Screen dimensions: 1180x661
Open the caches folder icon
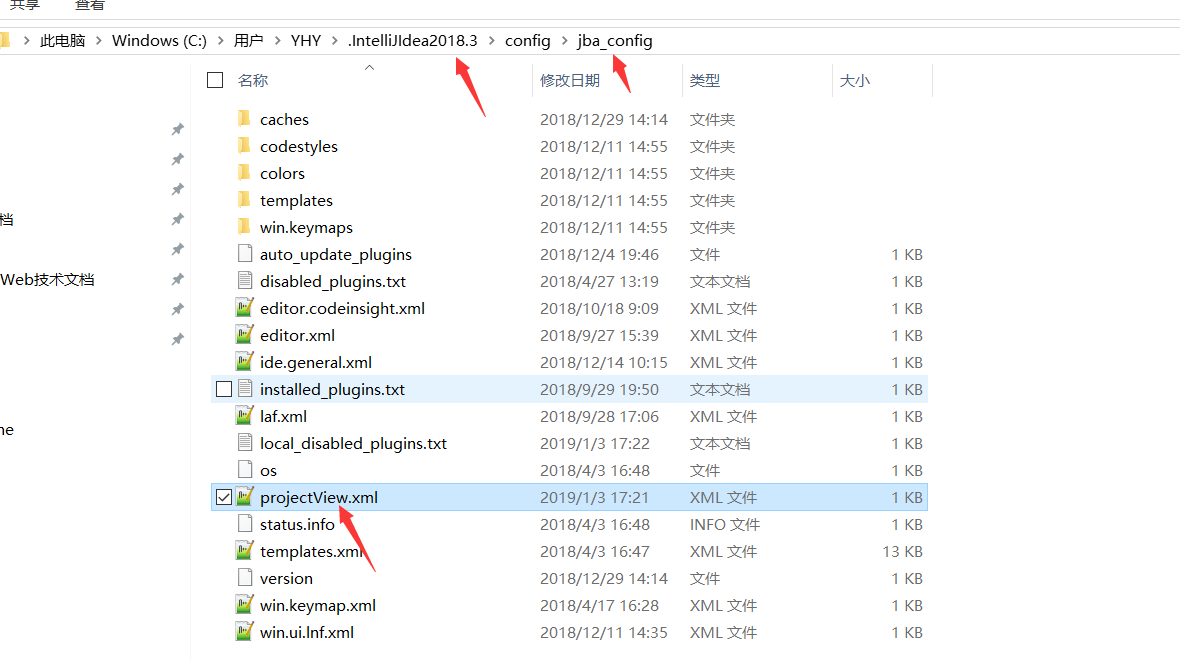245,118
